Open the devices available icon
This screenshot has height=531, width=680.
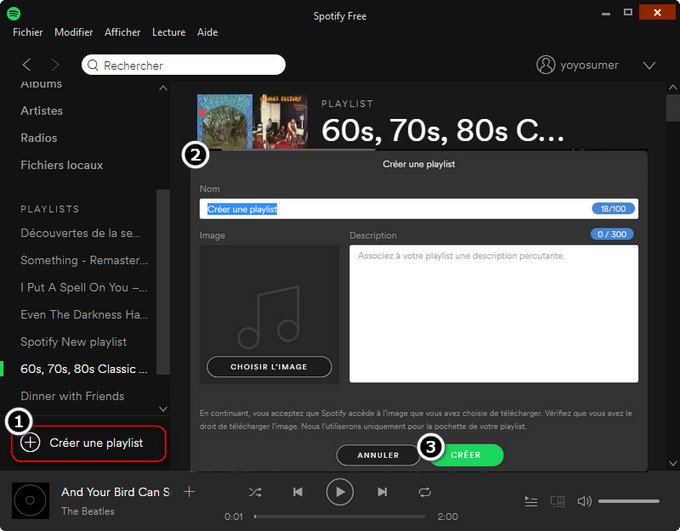[558, 501]
